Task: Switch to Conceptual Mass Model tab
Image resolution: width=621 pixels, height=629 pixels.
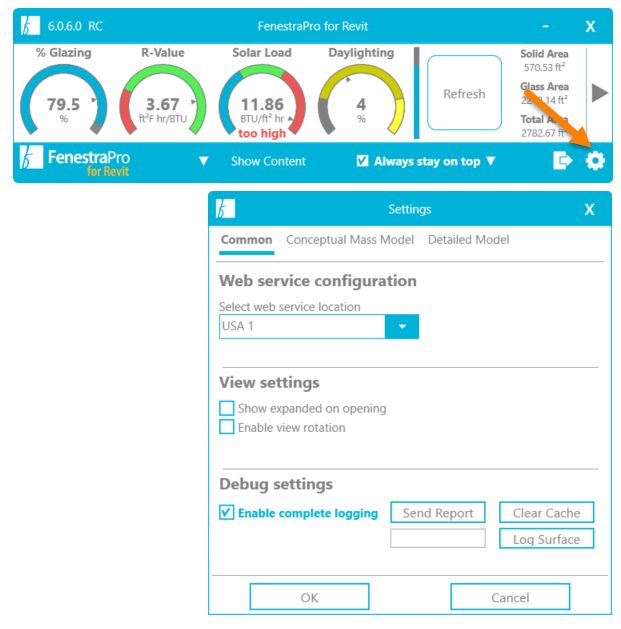Action: tap(350, 240)
